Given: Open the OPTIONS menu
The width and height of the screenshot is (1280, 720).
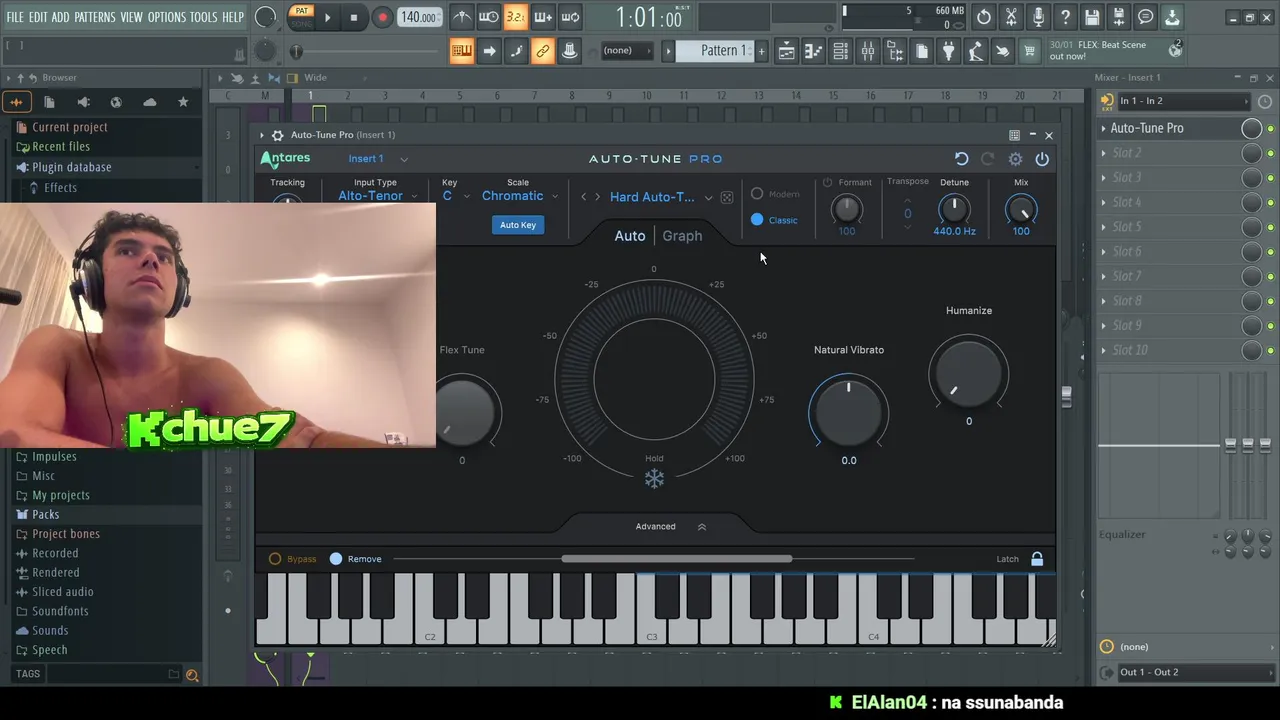Looking at the screenshot, I should point(167,17).
